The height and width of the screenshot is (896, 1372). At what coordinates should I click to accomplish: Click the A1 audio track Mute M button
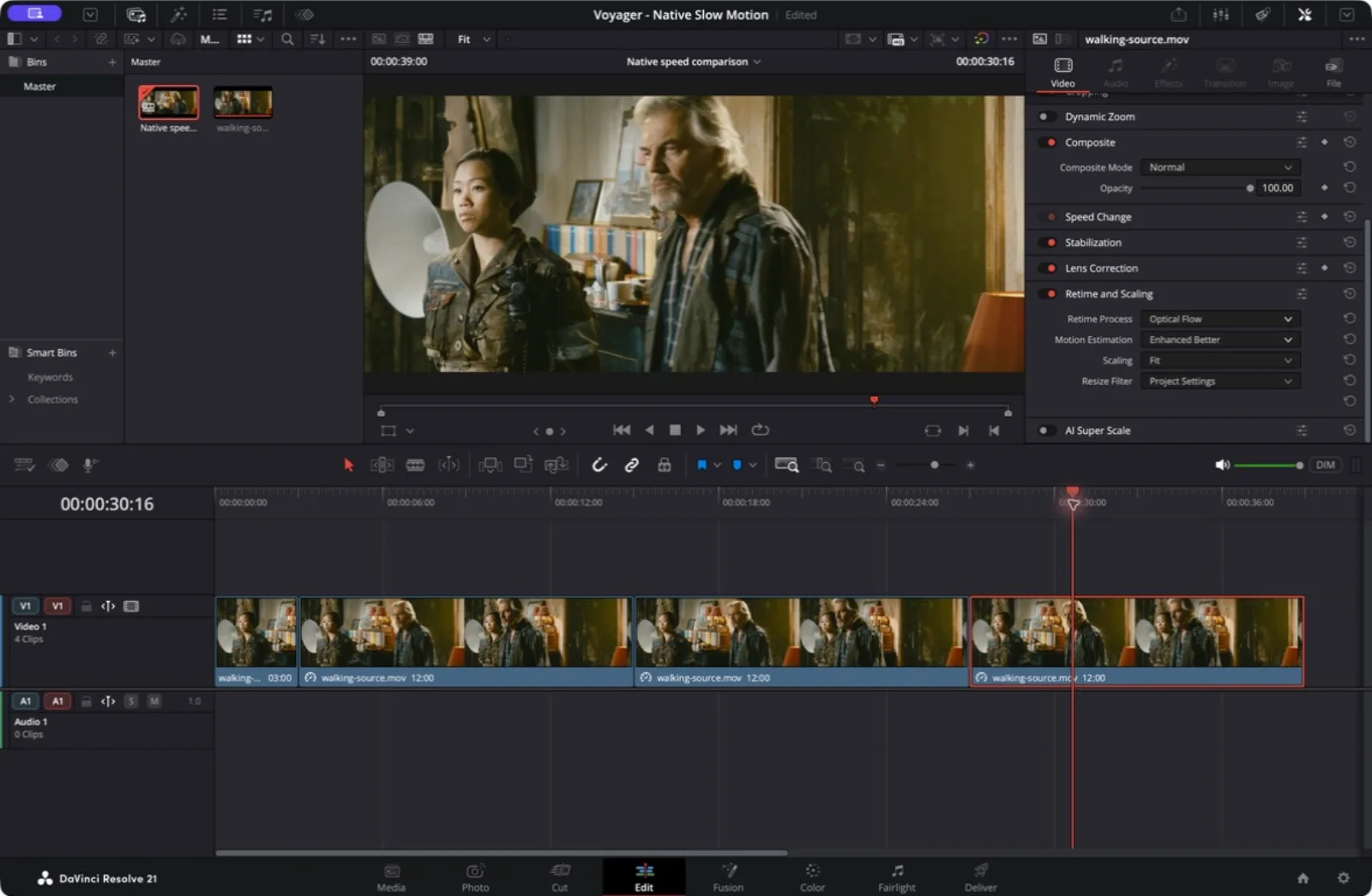pyautogui.click(x=154, y=701)
